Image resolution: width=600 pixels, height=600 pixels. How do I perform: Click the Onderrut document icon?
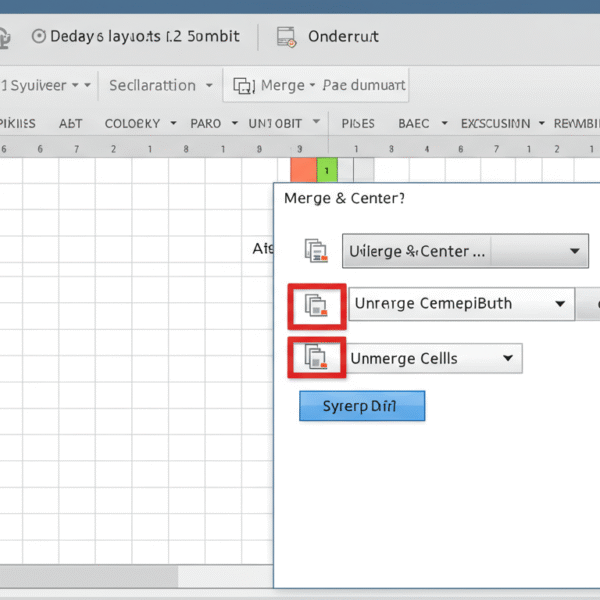coord(287,37)
